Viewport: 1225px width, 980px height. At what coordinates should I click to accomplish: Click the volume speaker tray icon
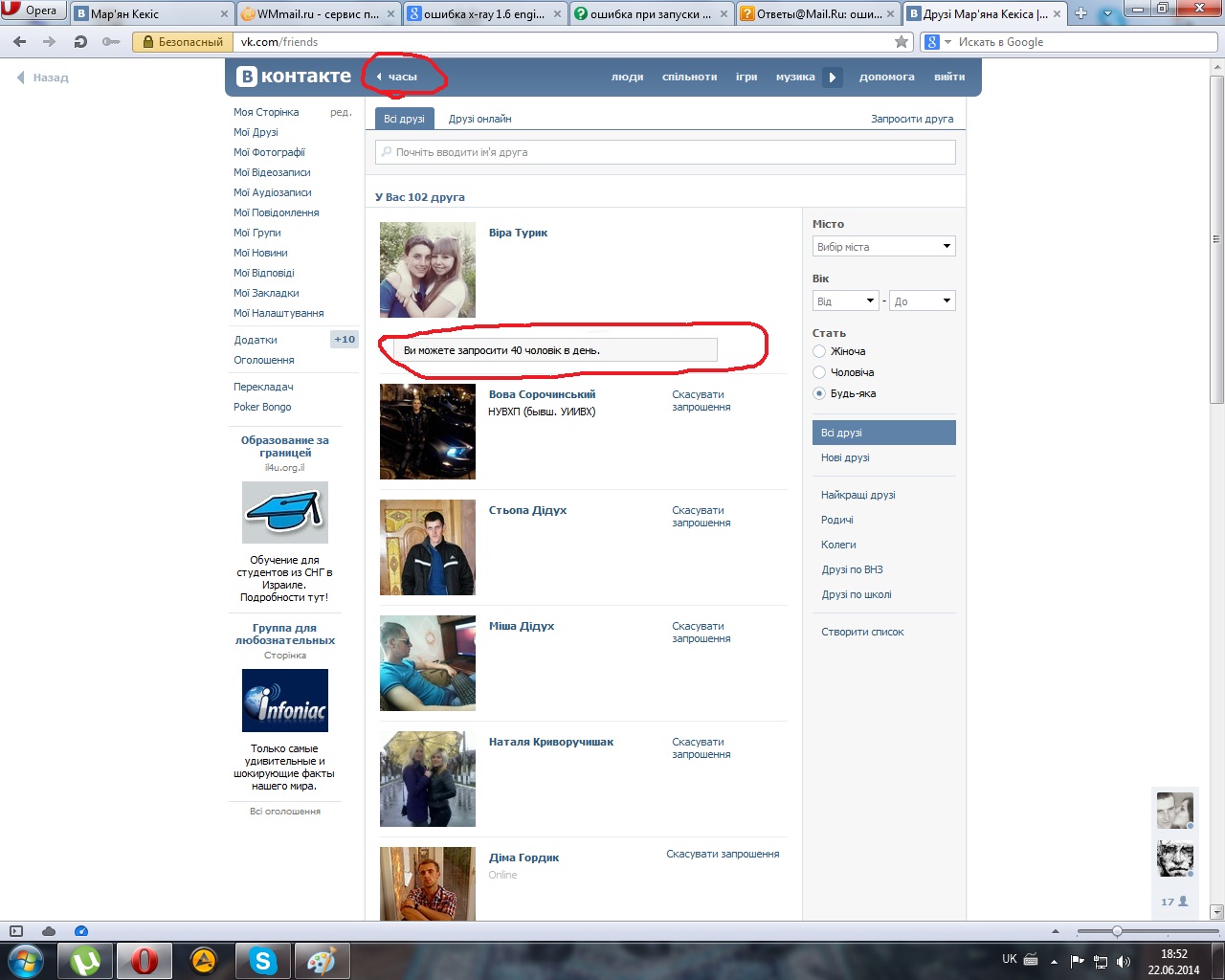[x=1124, y=961]
